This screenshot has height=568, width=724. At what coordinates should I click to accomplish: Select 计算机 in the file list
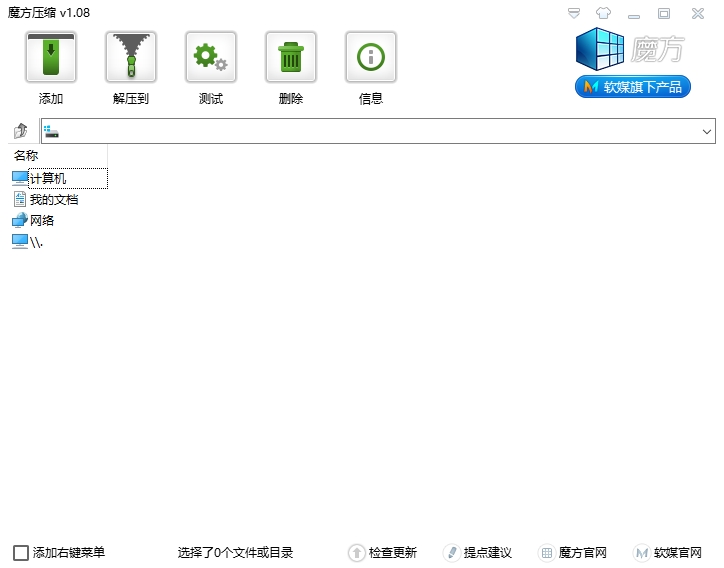click(47, 178)
